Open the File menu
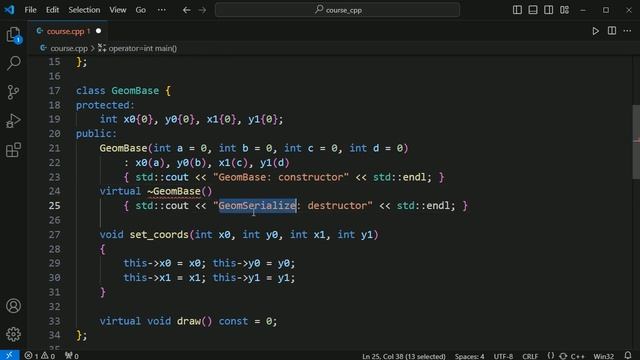 [x=30, y=10]
